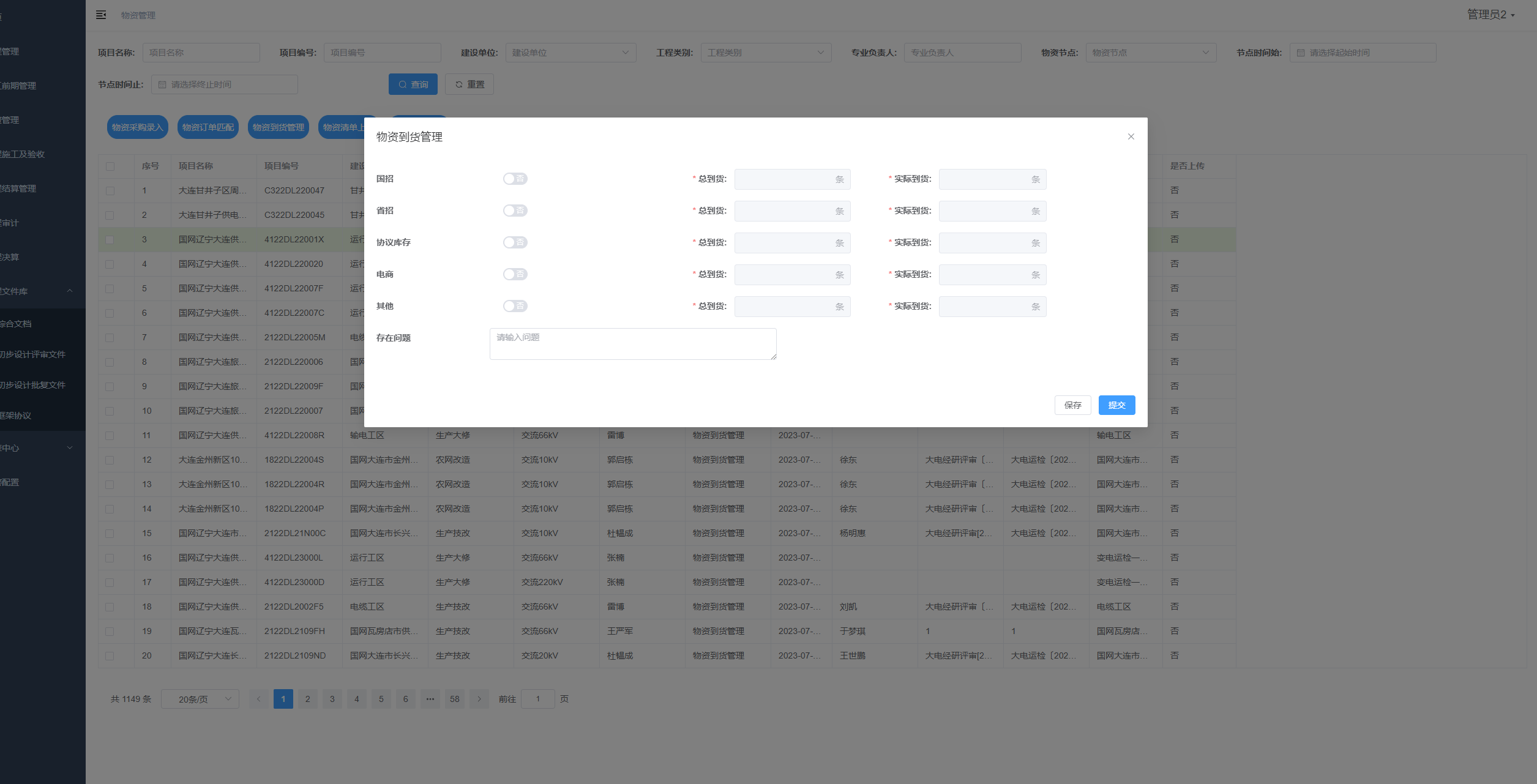The image size is (1537, 784).
Task: Toggle the 协议库存 switch
Action: 515,242
